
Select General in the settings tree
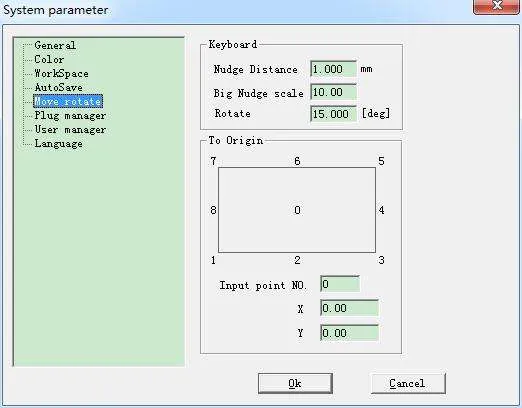(55, 45)
